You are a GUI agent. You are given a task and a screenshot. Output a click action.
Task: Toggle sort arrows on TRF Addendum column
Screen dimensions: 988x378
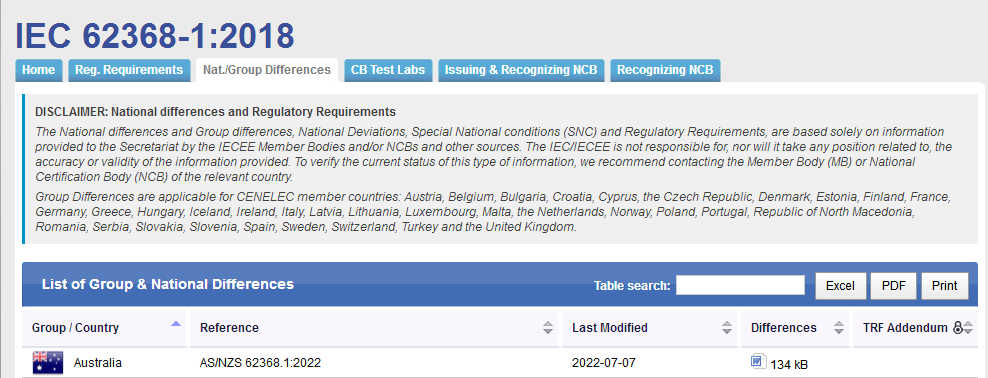[x=968, y=328]
